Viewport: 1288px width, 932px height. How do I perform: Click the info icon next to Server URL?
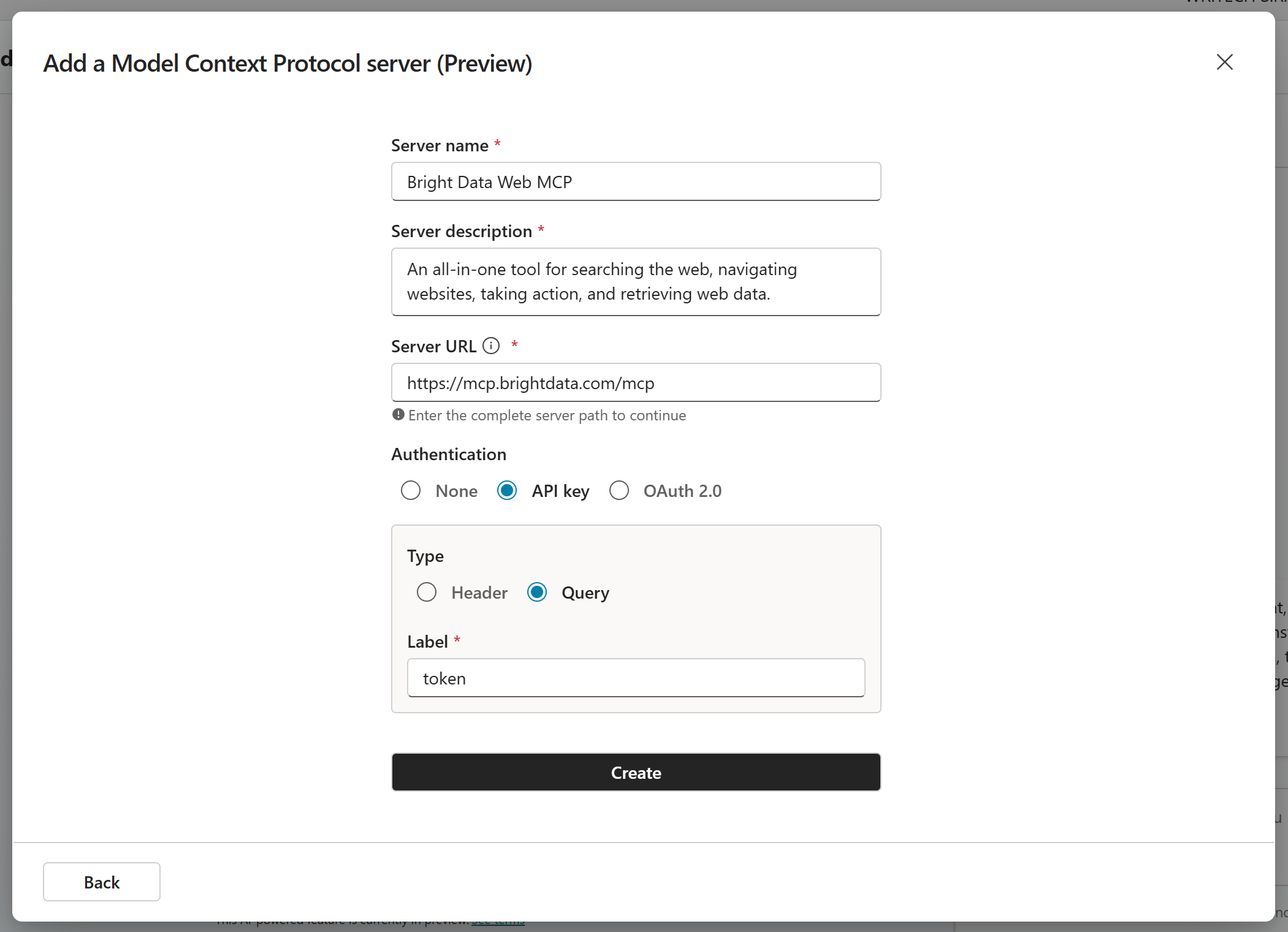(x=491, y=345)
